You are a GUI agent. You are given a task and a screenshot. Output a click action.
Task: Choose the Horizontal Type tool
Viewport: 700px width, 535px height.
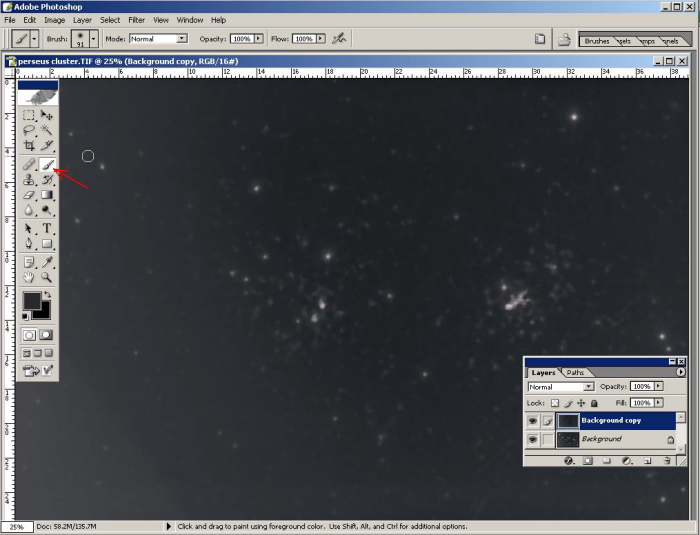[47, 229]
